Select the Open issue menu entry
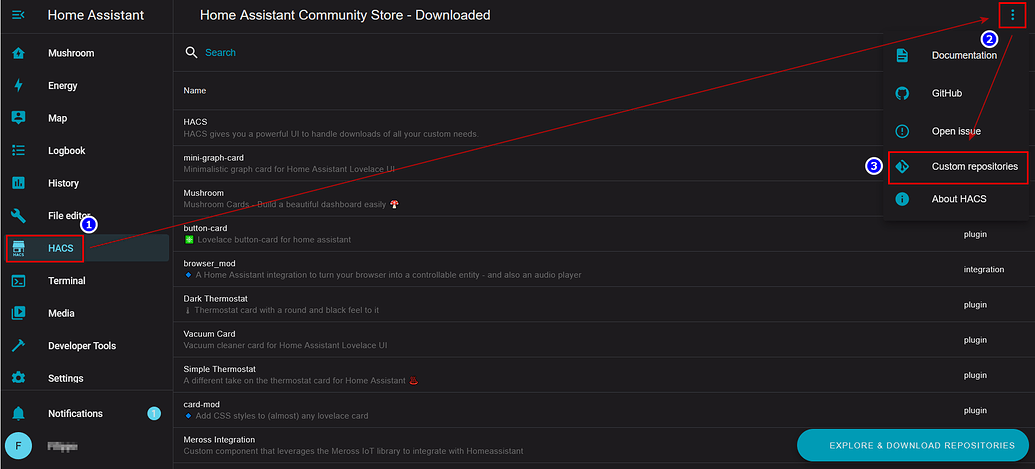This screenshot has width=1035, height=469. click(x=955, y=131)
